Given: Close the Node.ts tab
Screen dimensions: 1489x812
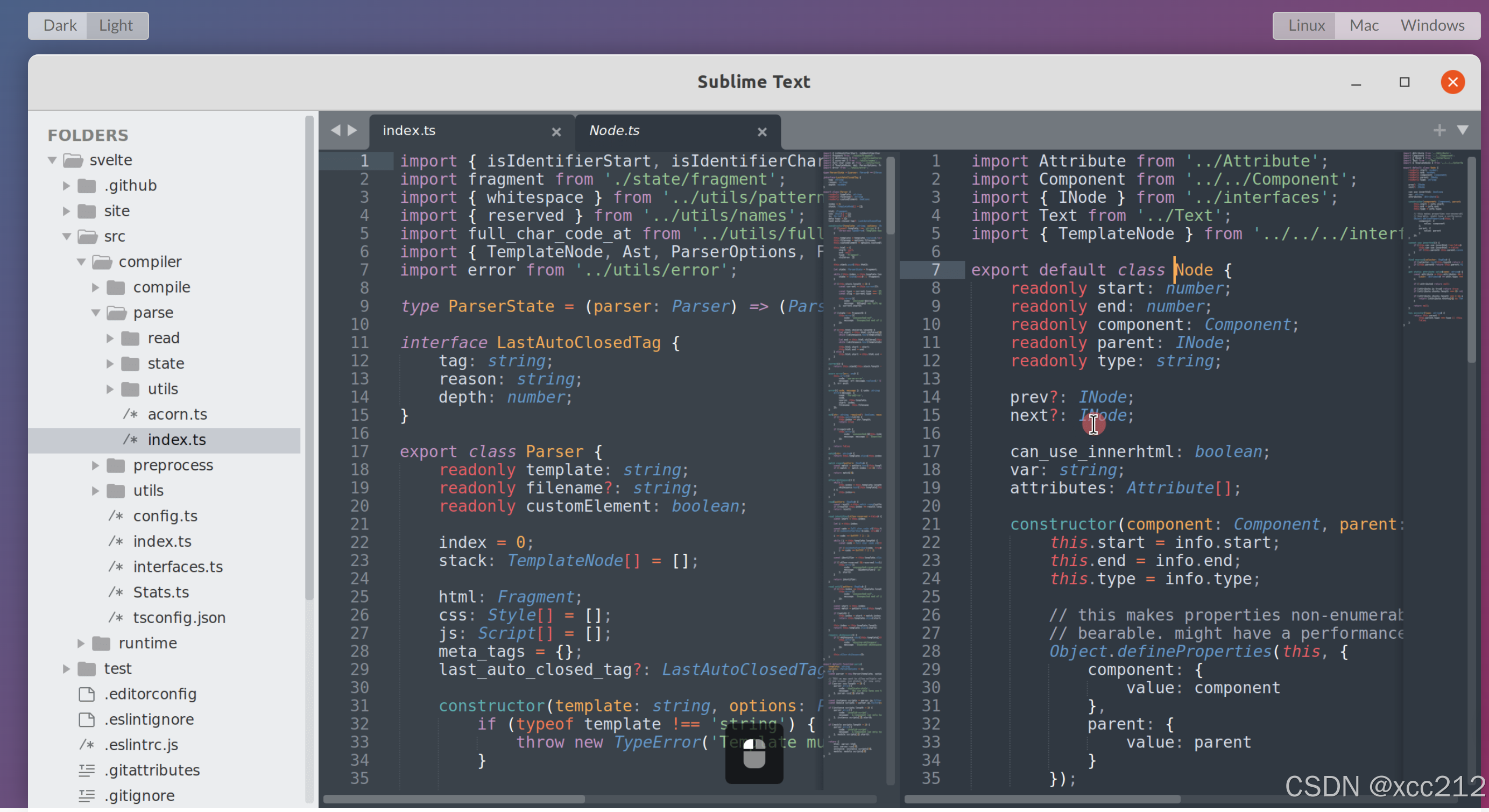Looking at the screenshot, I should click(x=762, y=132).
